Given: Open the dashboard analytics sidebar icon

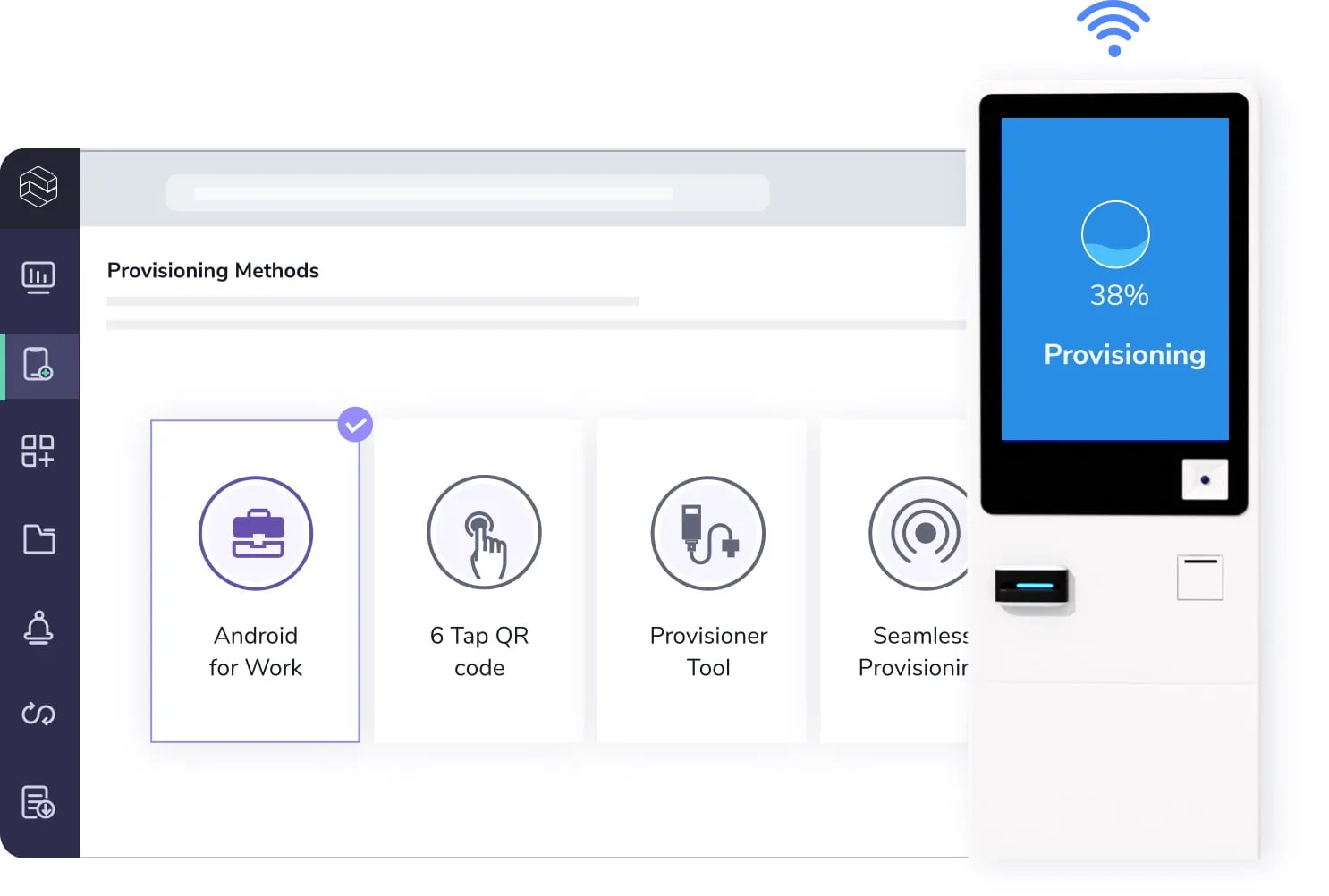Looking at the screenshot, I should coord(39,277).
